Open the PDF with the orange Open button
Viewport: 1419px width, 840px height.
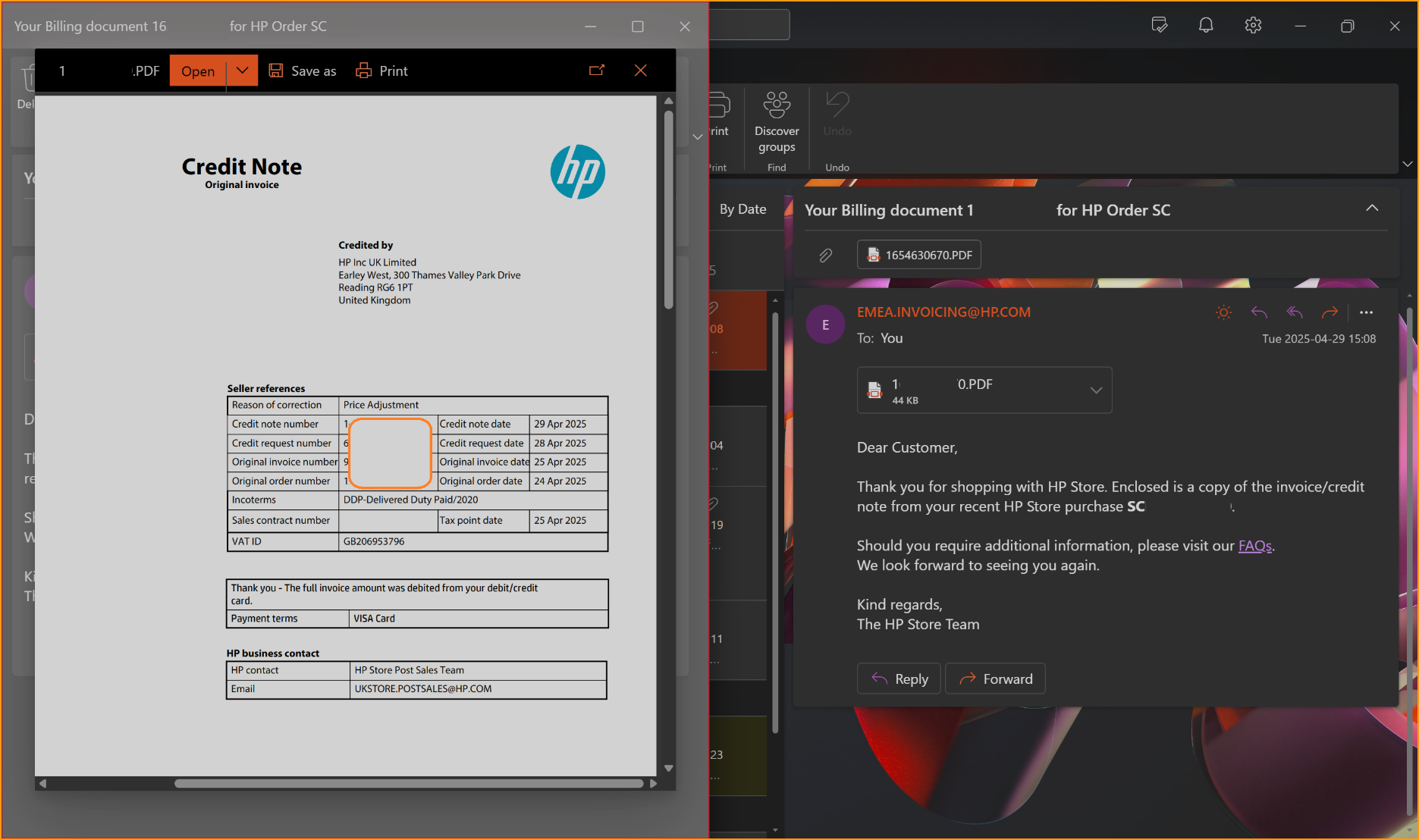pos(198,71)
